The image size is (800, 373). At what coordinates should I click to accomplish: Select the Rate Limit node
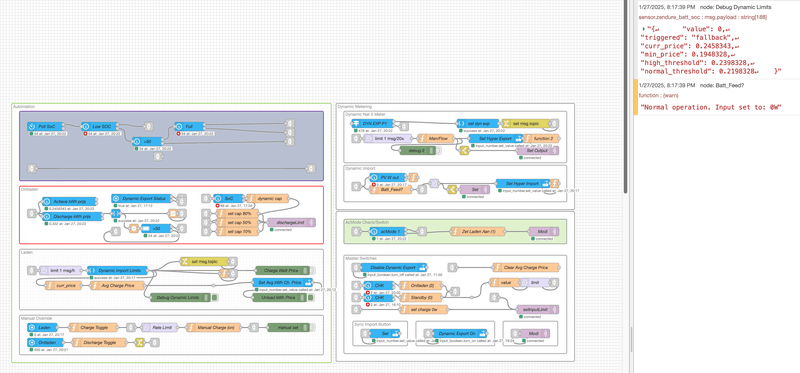[x=159, y=327]
